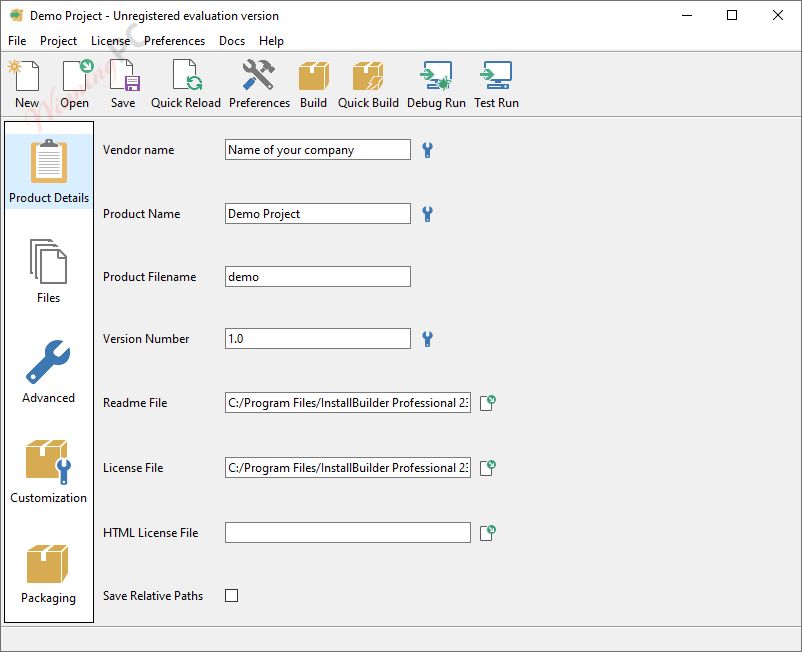The width and height of the screenshot is (802, 652).
Task: Open the Packaging sidebar section
Action: point(49,574)
